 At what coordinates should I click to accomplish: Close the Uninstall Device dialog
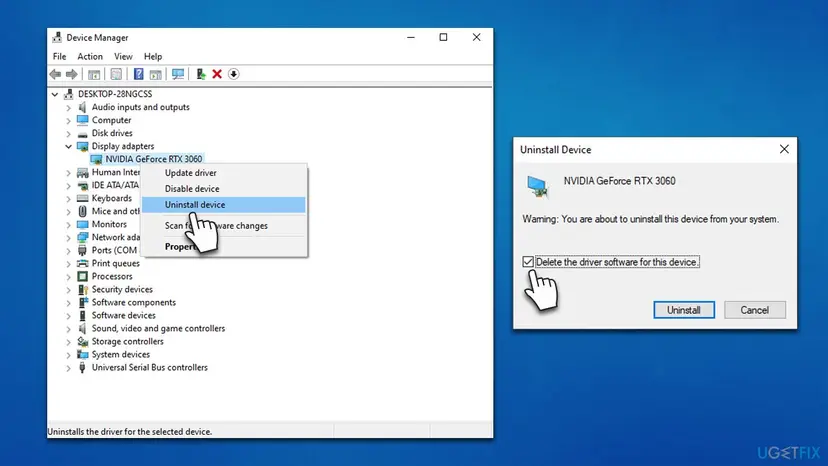[784, 150]
